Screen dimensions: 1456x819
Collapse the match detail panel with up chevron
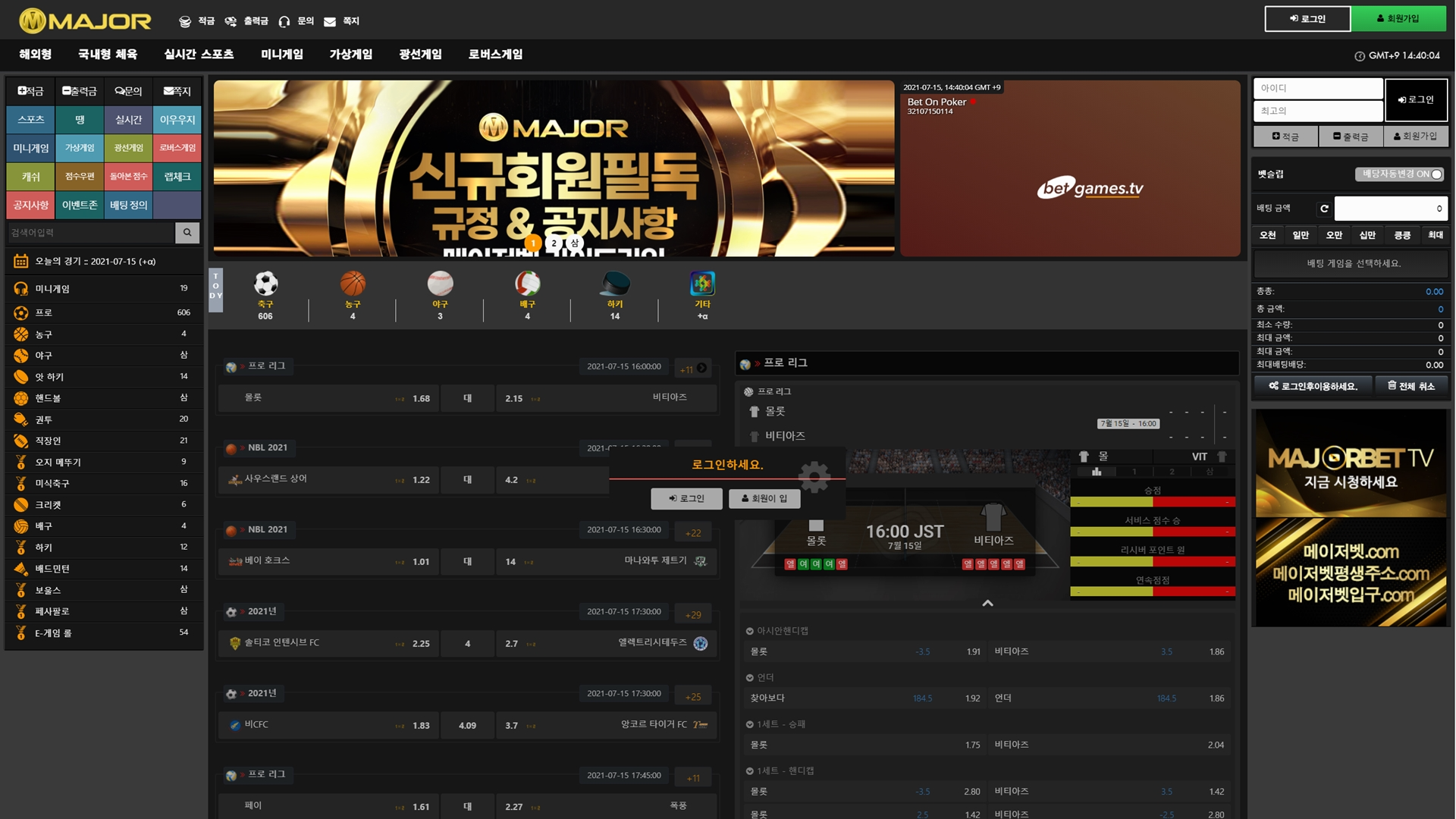[x=987, y=604]
